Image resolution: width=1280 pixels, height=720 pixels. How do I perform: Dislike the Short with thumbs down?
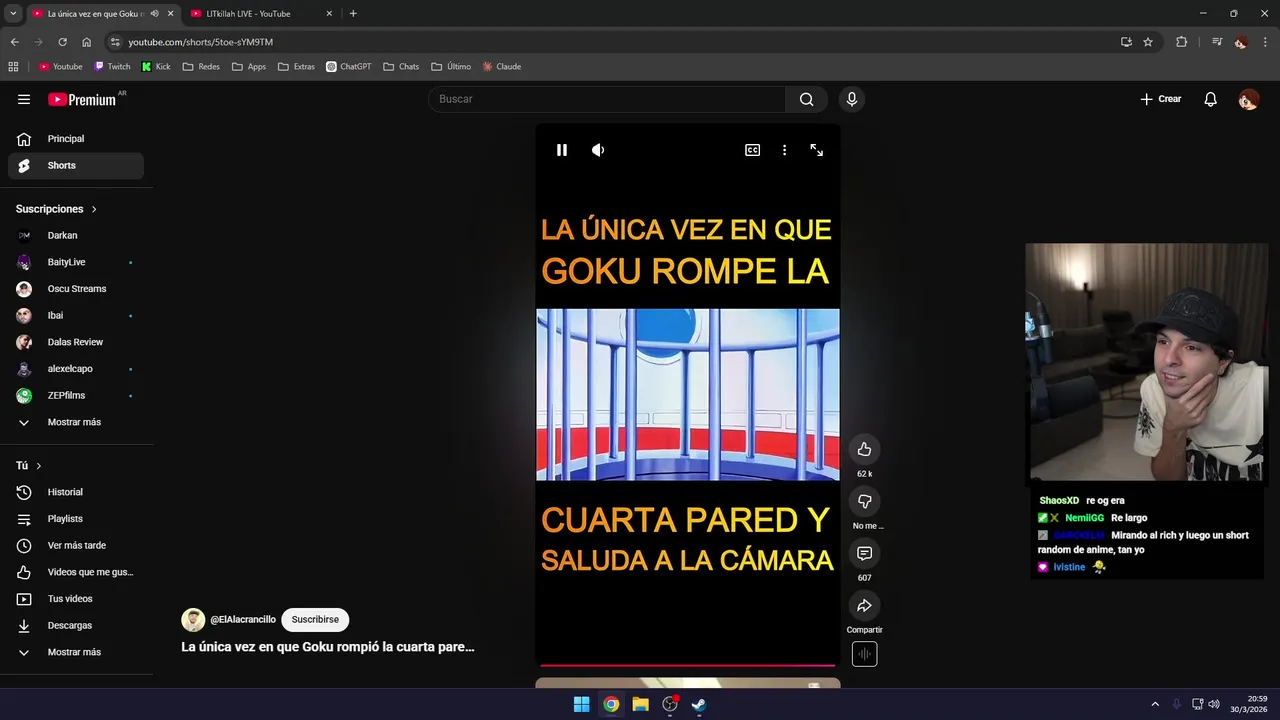point(864,501)
